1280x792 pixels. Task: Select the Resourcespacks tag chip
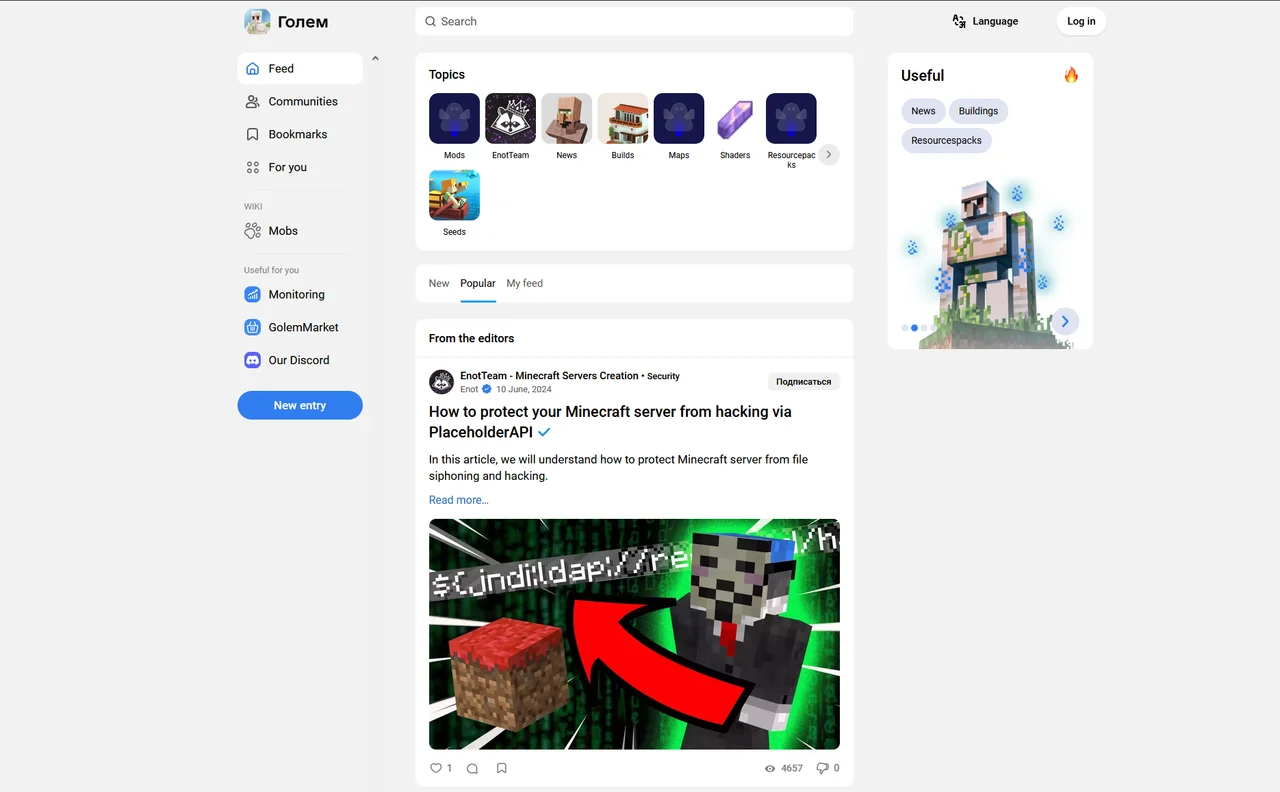[946, 141]
